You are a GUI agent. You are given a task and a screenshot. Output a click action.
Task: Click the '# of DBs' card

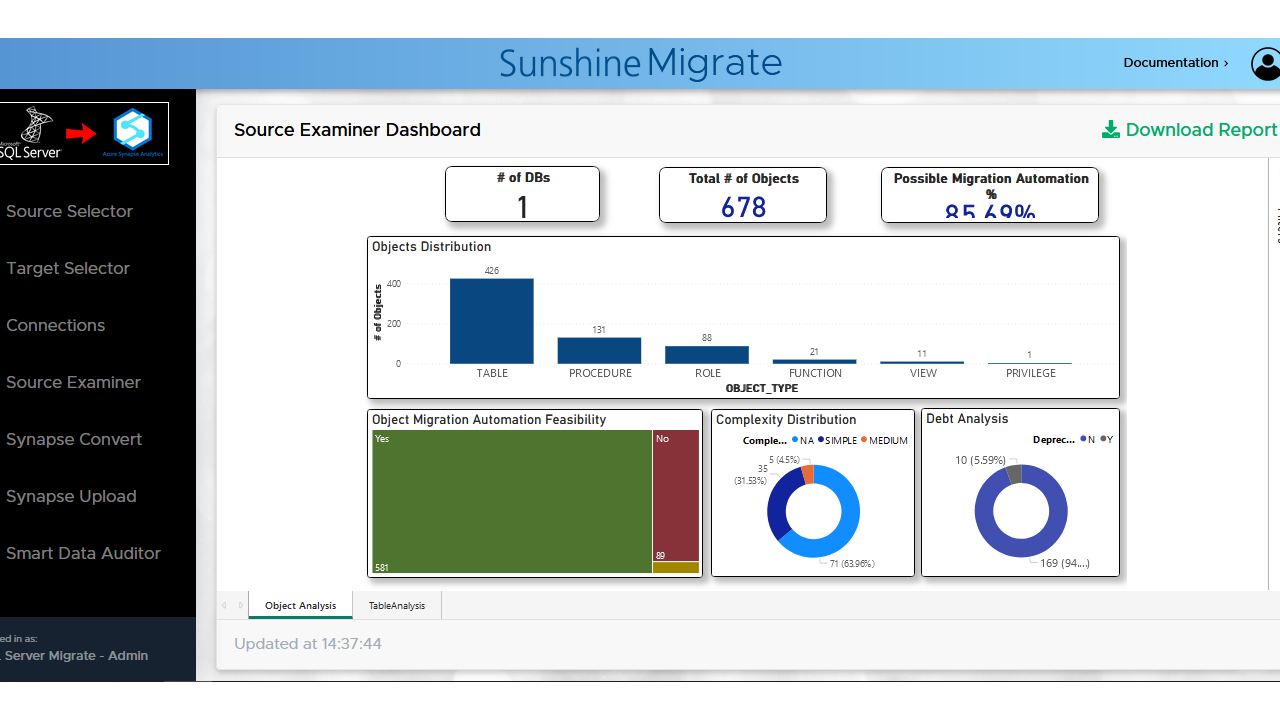pyautogui.click(x=522, y=194)
